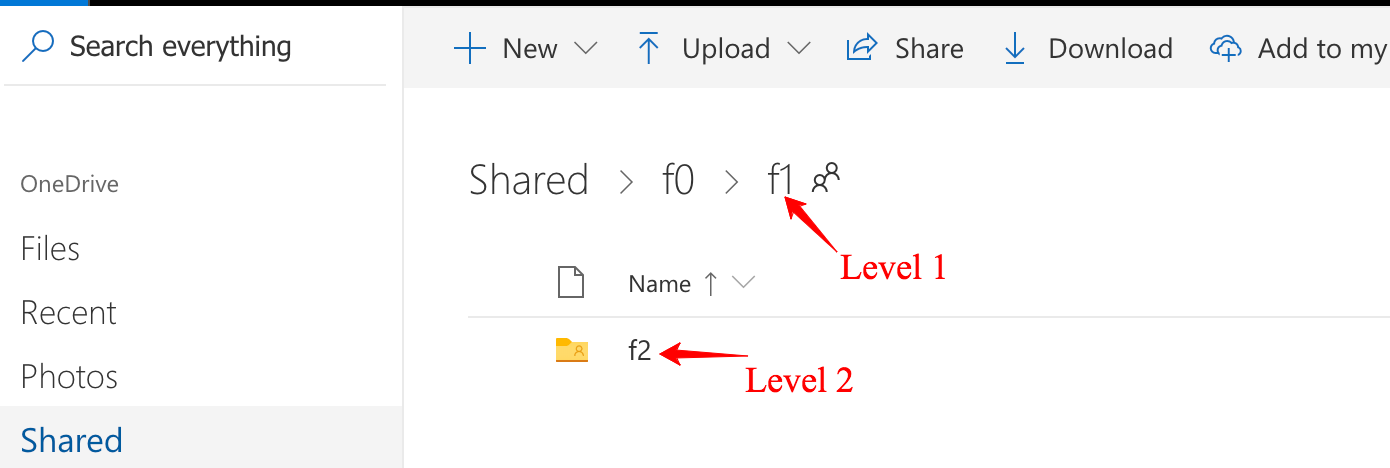Click the Upload arrow icon
1390x468 pixels.
click(649, 48)
